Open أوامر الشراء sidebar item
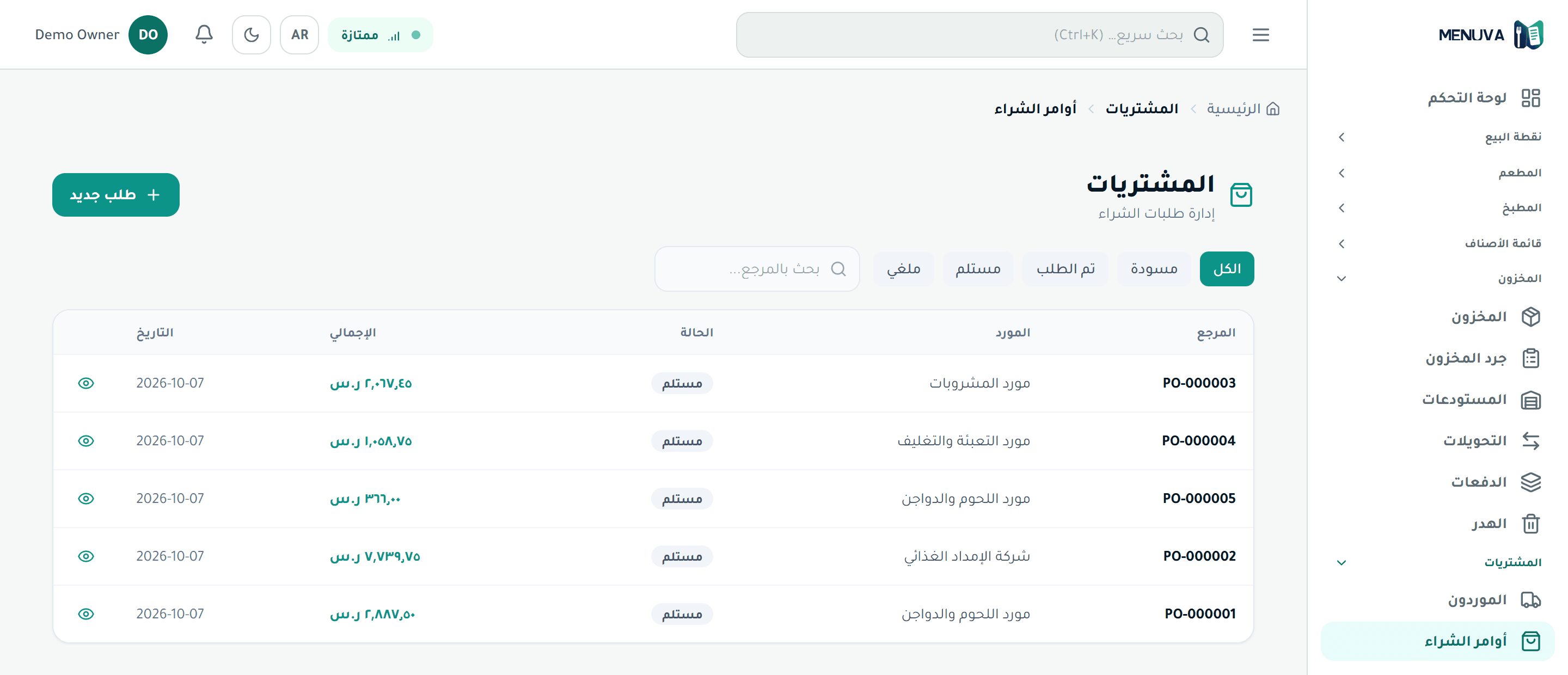Image resolution: width=1568 pixels, height=675 pixels. [x=1437, y=641]
